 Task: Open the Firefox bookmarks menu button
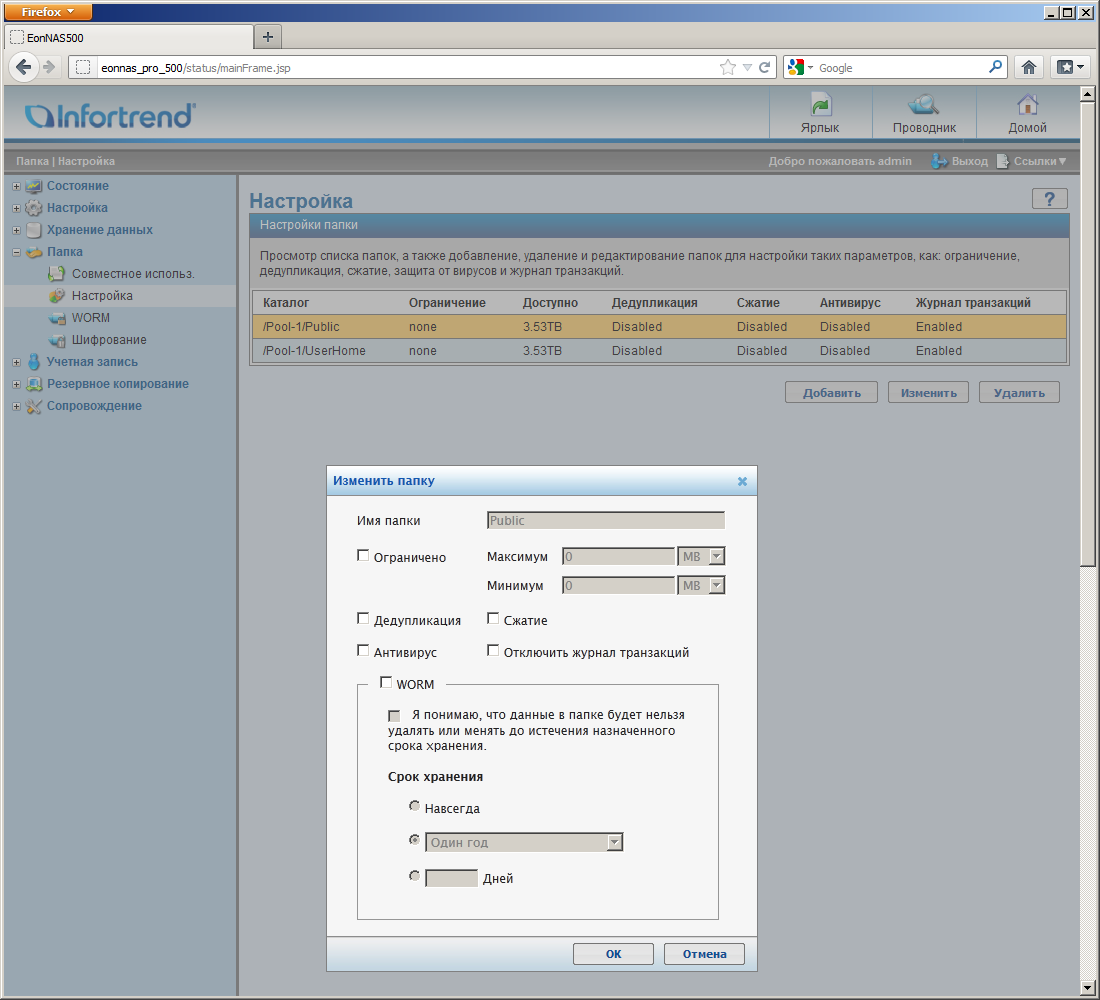tap(1070, 67)
